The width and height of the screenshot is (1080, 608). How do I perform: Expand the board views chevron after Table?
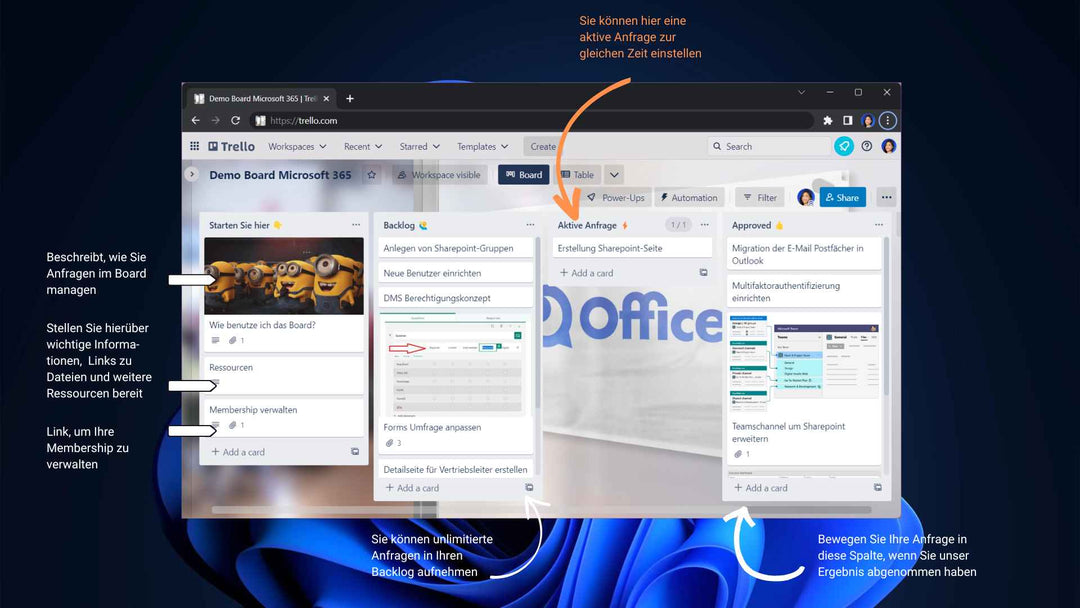[x=614, y=175]
